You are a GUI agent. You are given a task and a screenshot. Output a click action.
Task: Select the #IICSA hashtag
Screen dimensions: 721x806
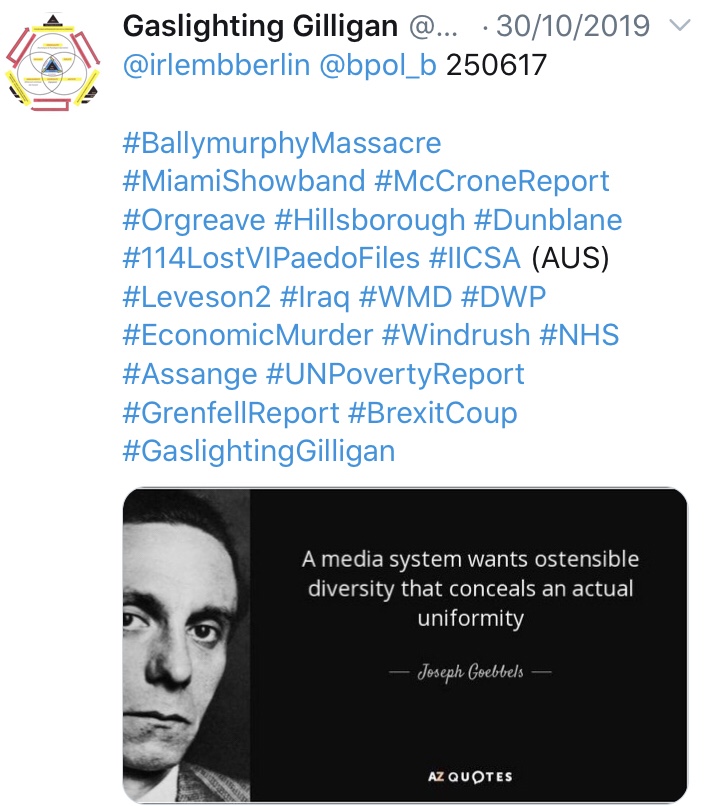coord(474,258)
